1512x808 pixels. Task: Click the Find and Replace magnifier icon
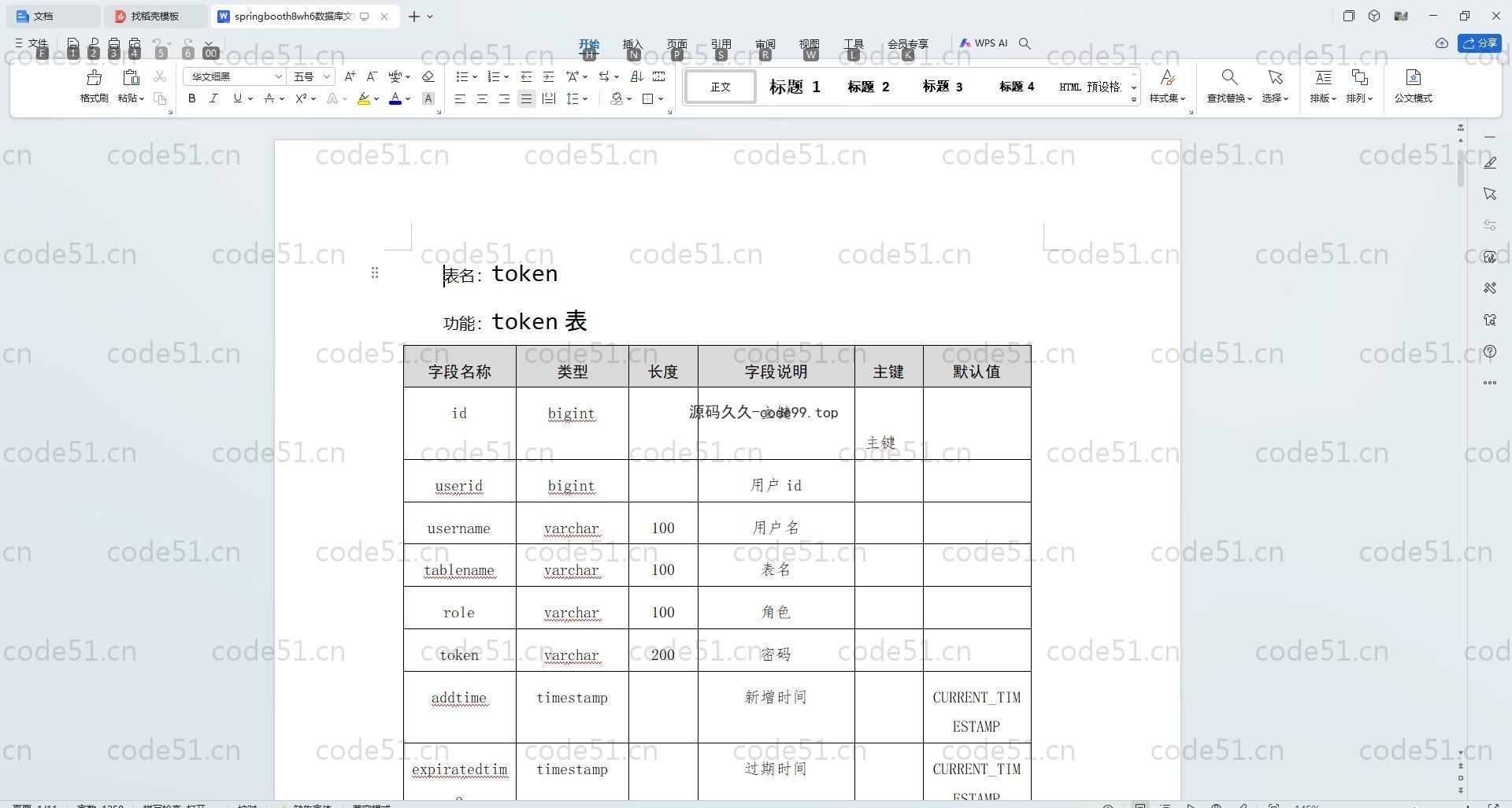[x=1228, y=77]
